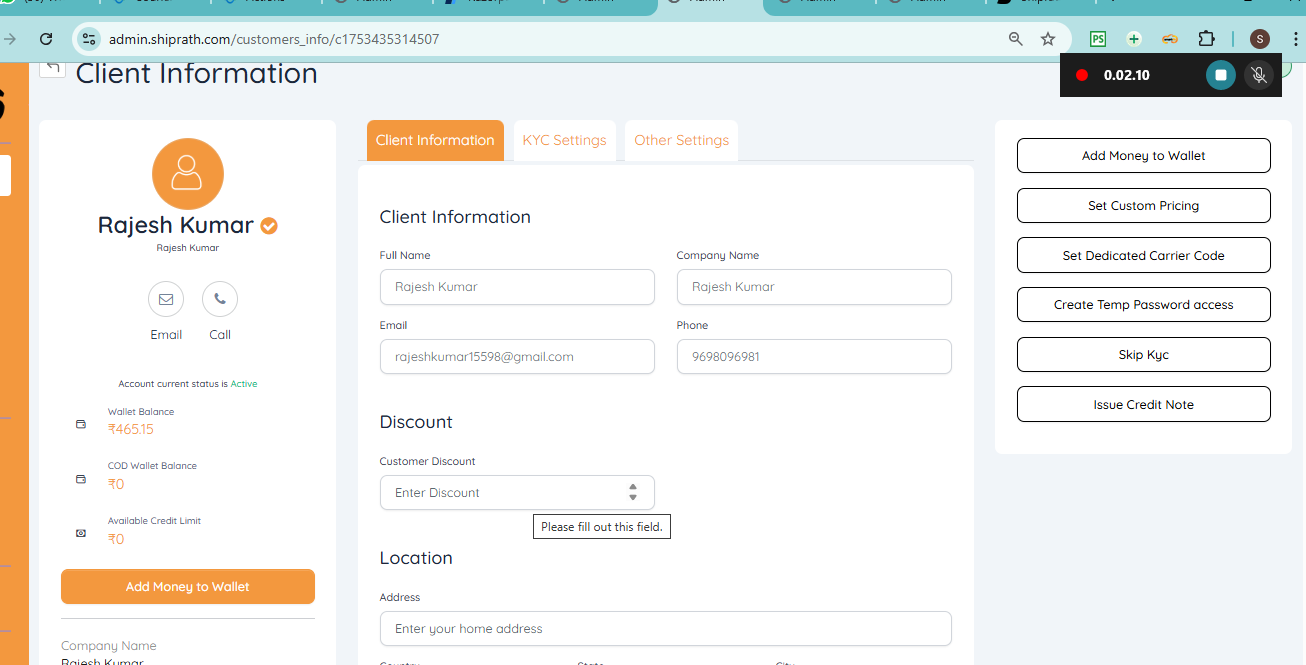The width and height of the screenshot is (1306, 665).
Task: Click the 'Please fill out this field.' tooltip
Action: pyautogui.click(x=602, y=526)
